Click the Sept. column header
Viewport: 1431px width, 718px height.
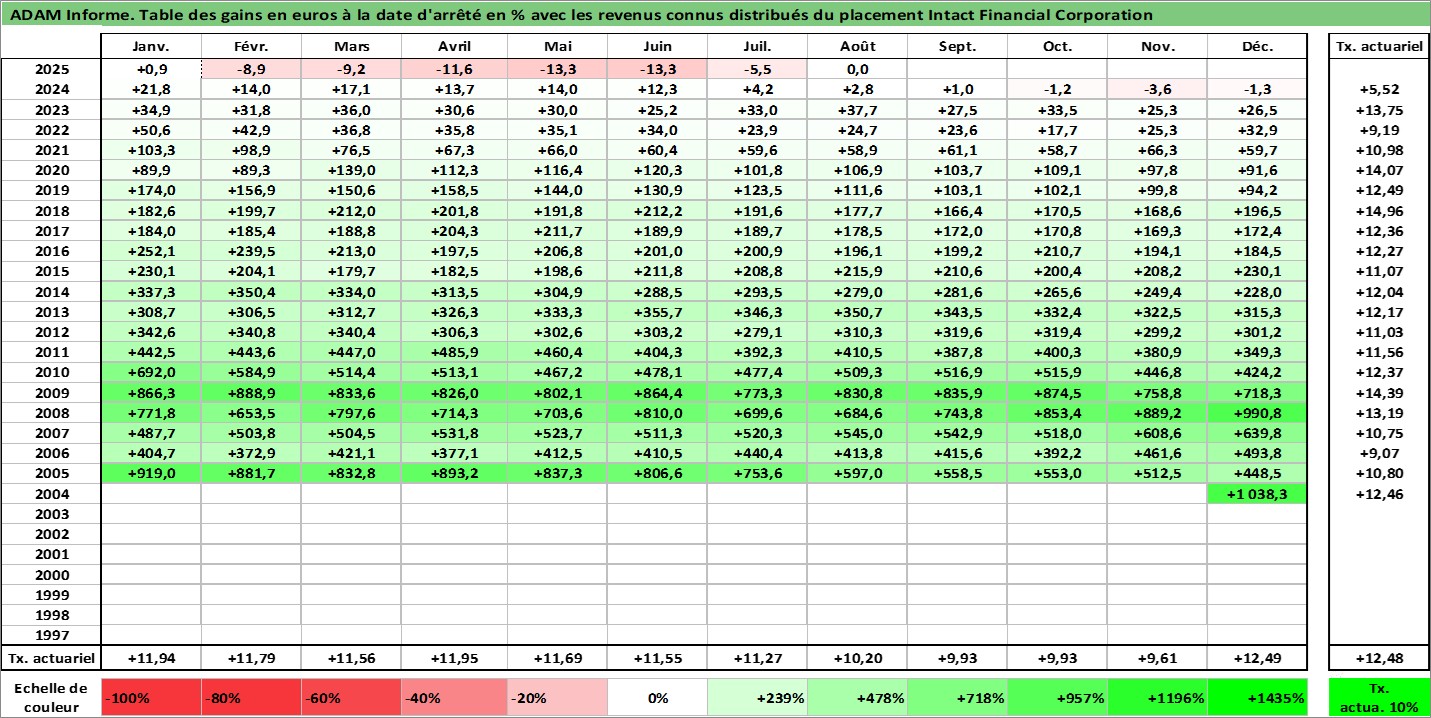pyautogui.click(x=957, y=47)
